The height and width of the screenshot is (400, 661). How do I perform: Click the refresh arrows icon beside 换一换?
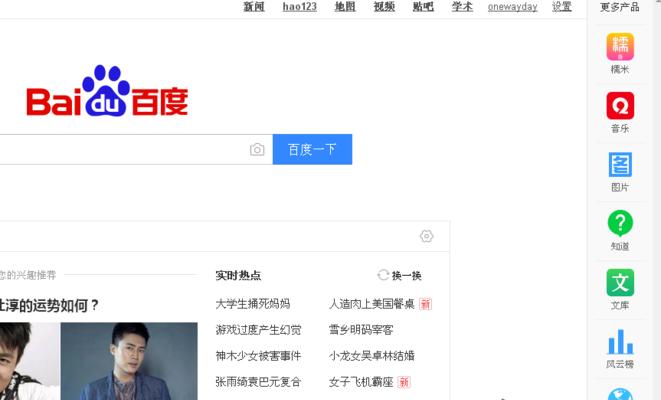pos(383,275)
